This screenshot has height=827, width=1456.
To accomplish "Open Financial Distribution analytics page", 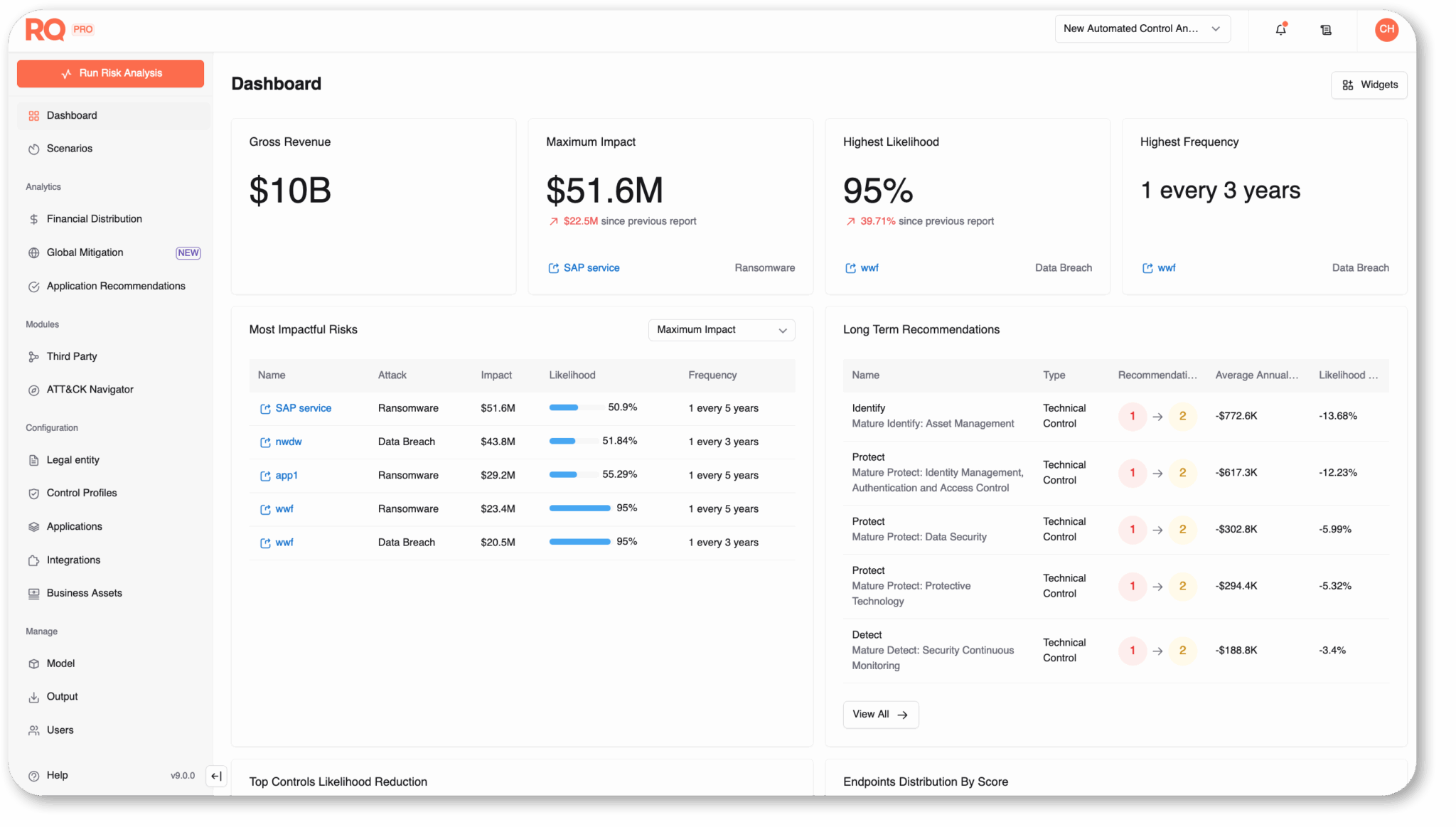I will pyautogui.click(x=94, y=219).
